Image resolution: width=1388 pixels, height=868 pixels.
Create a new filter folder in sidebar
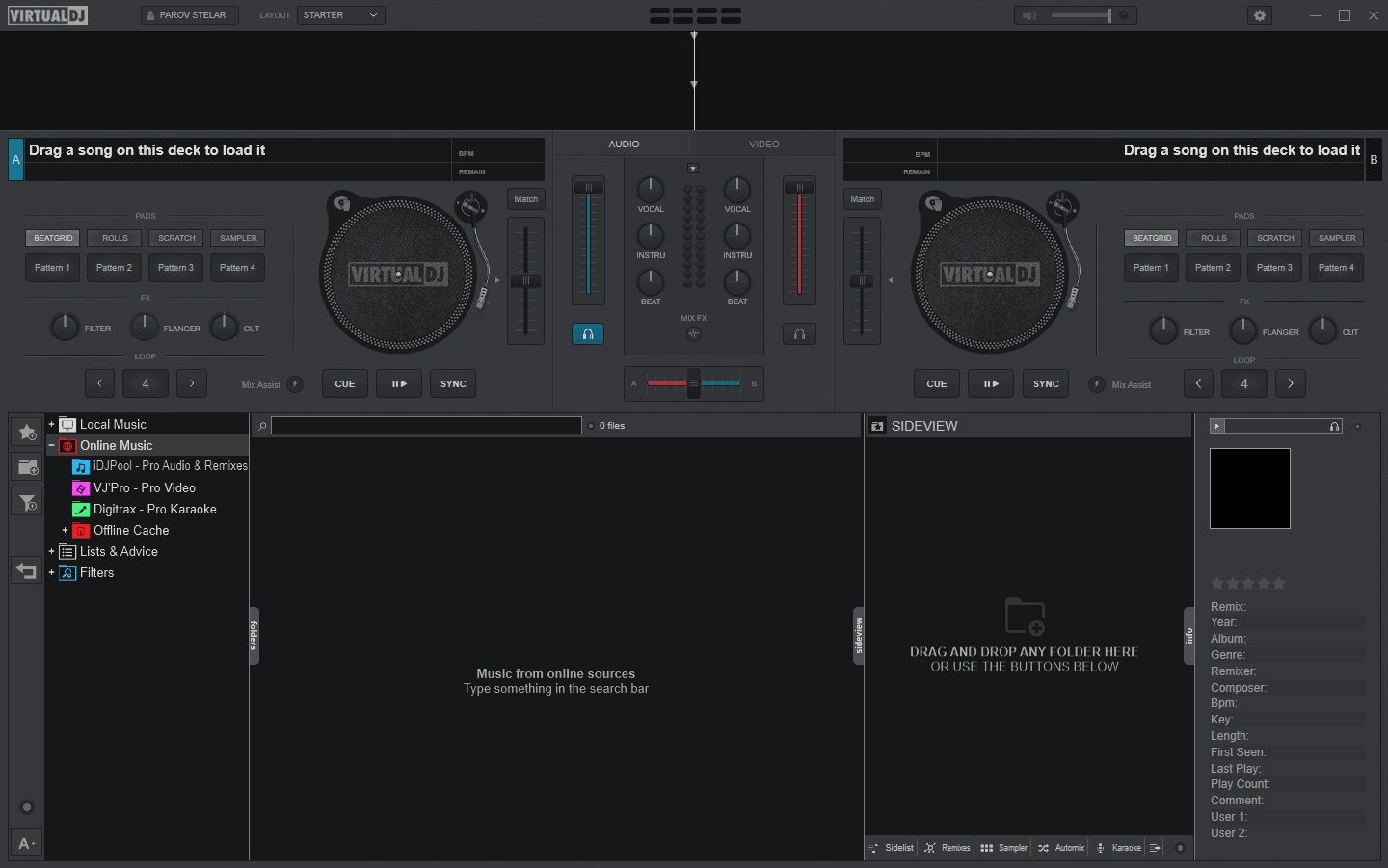(x=26, y=502)
